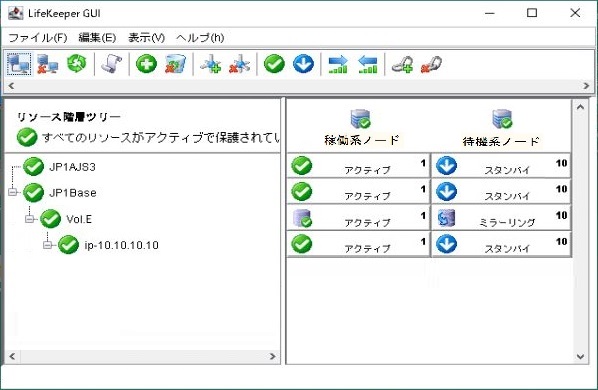Click the 待機系ノード server label
The height and width of the screenshot is (390, 598).
501,141
